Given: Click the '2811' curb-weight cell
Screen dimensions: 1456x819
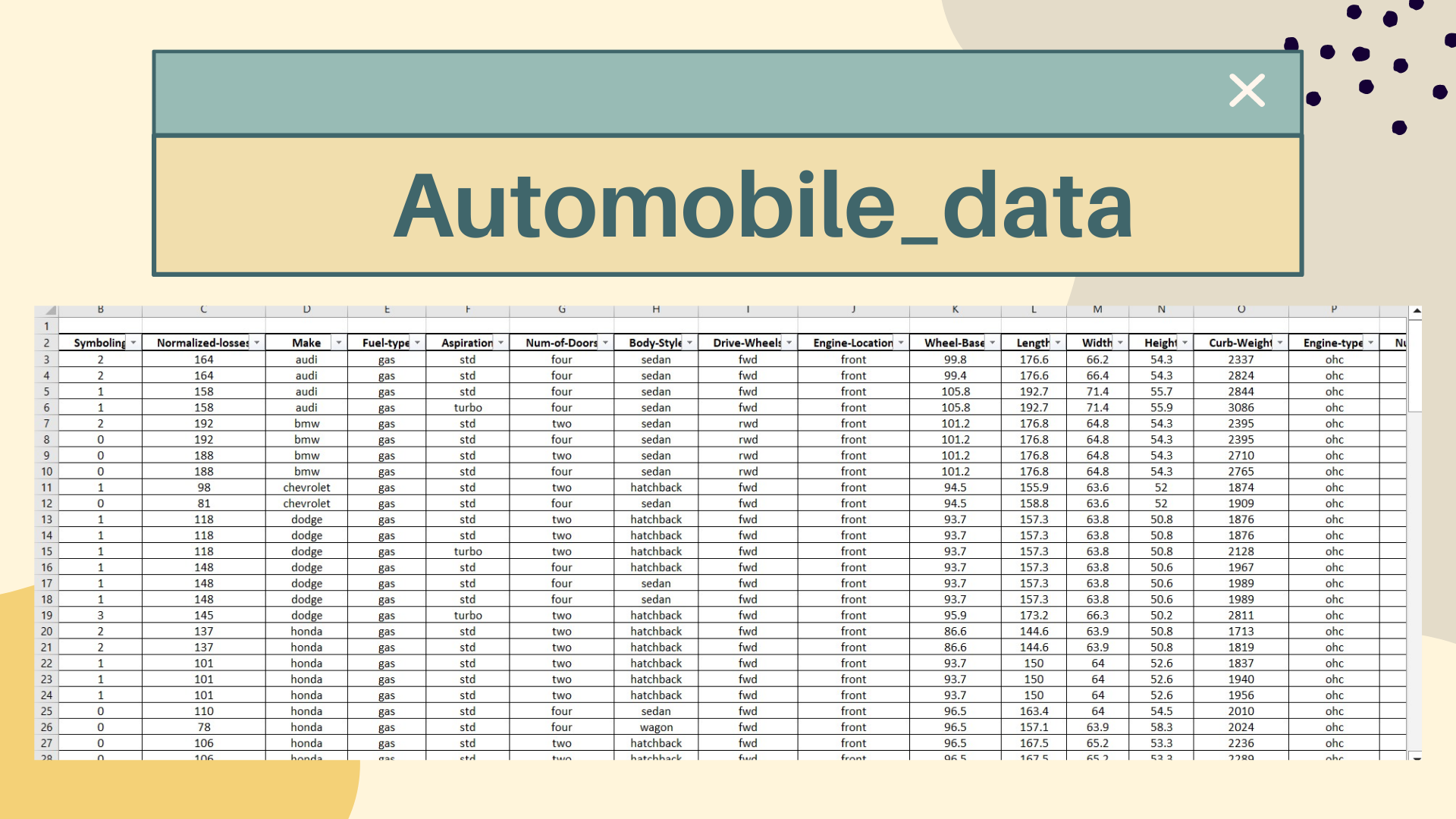Looking at the screenshot, I should (1241, 615).
